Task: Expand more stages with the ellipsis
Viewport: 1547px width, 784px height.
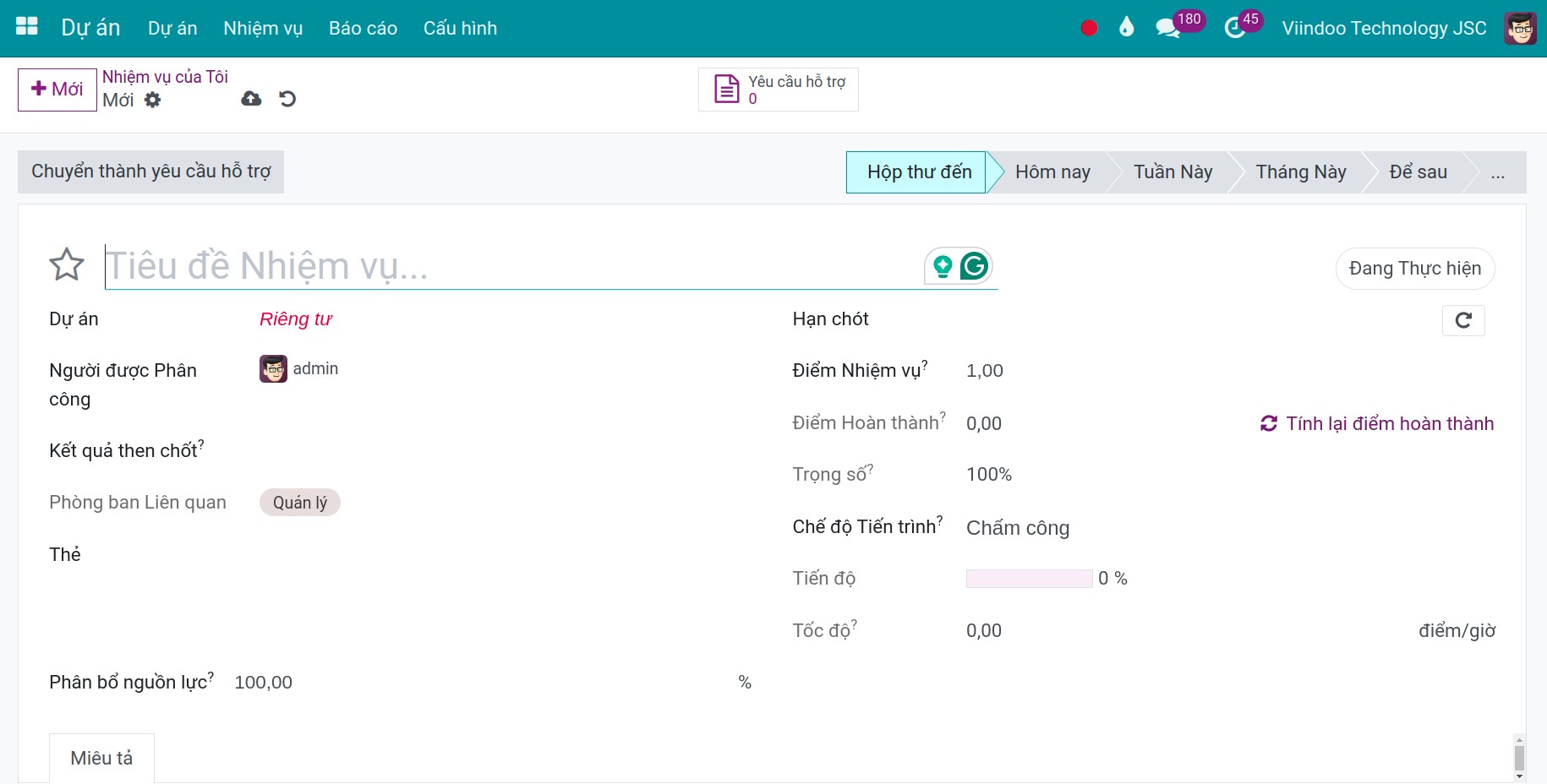Action: 1498,172
